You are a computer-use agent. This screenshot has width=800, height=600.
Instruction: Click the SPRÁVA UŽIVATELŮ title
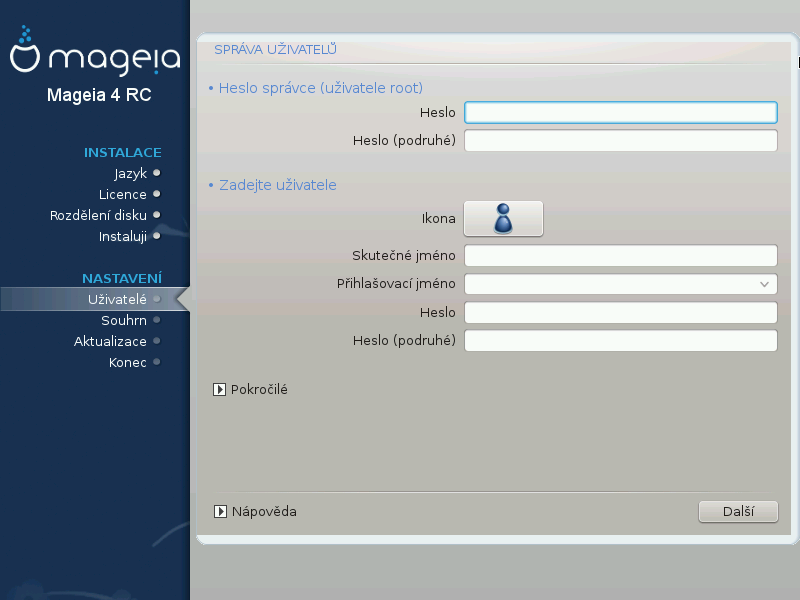[x=275, y=49]
